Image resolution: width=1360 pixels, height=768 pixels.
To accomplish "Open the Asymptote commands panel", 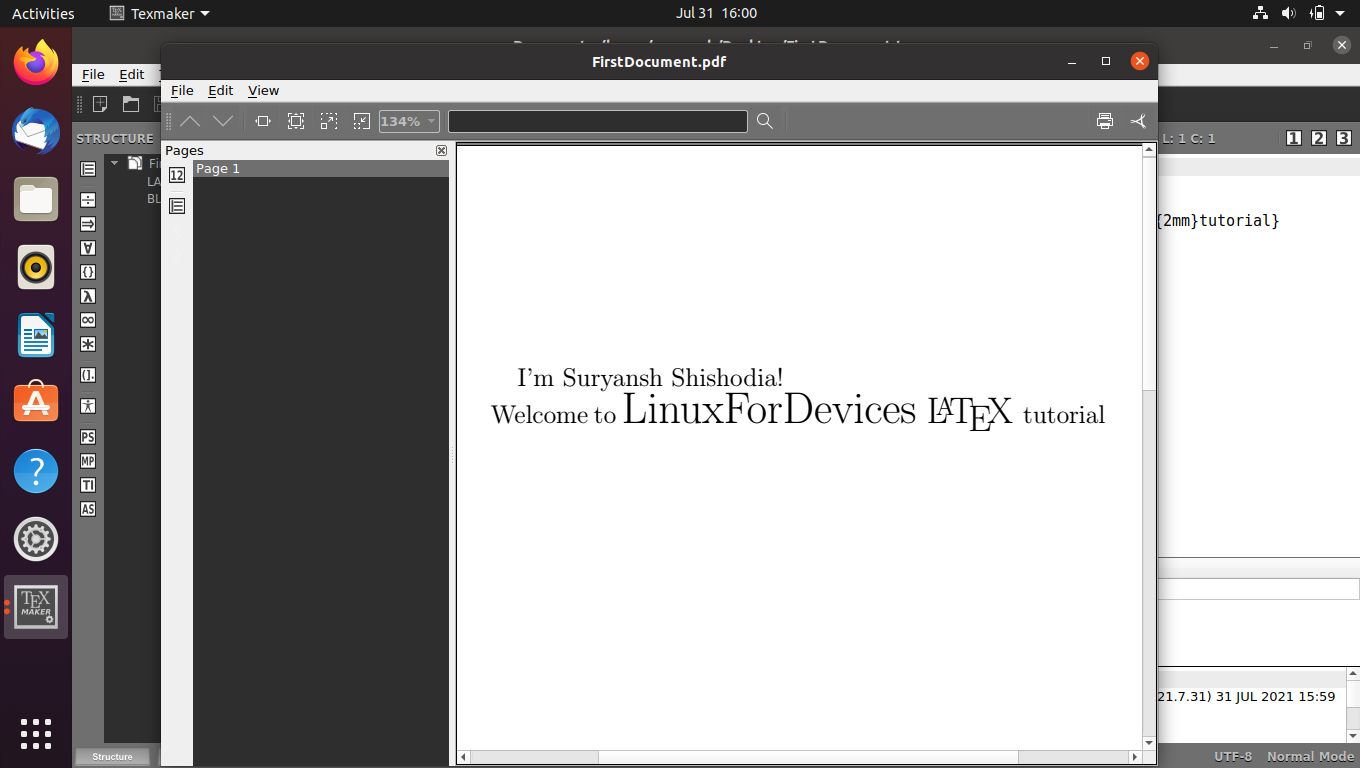I will [87, 508].
